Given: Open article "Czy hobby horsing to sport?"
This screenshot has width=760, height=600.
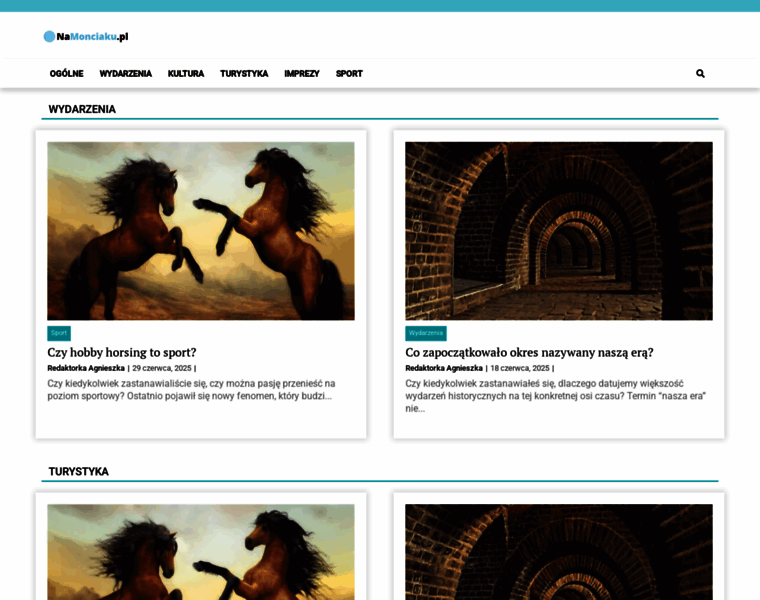Looking at the screenshot, I should pos(122,352).
